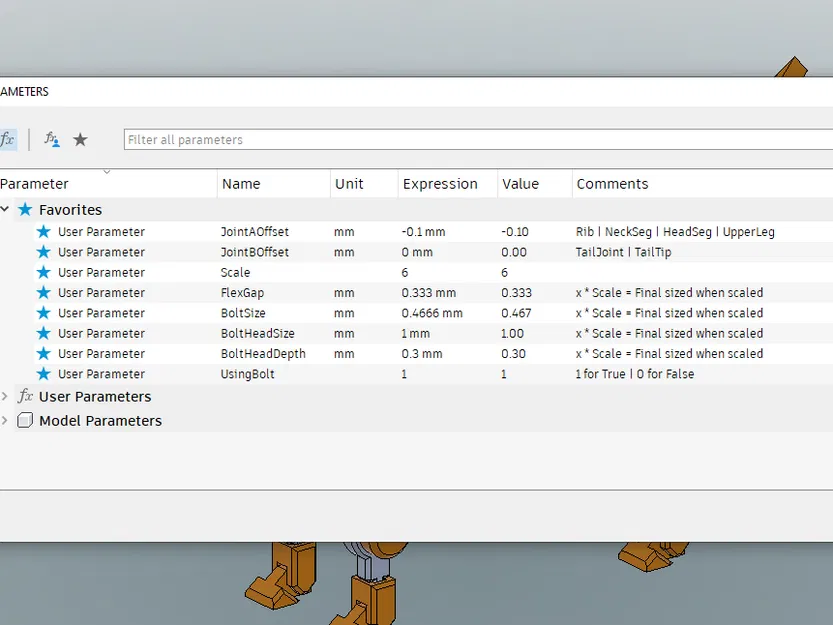Click the 1 for True comment
Screen dimensions: 833x625
click(635, 374)
